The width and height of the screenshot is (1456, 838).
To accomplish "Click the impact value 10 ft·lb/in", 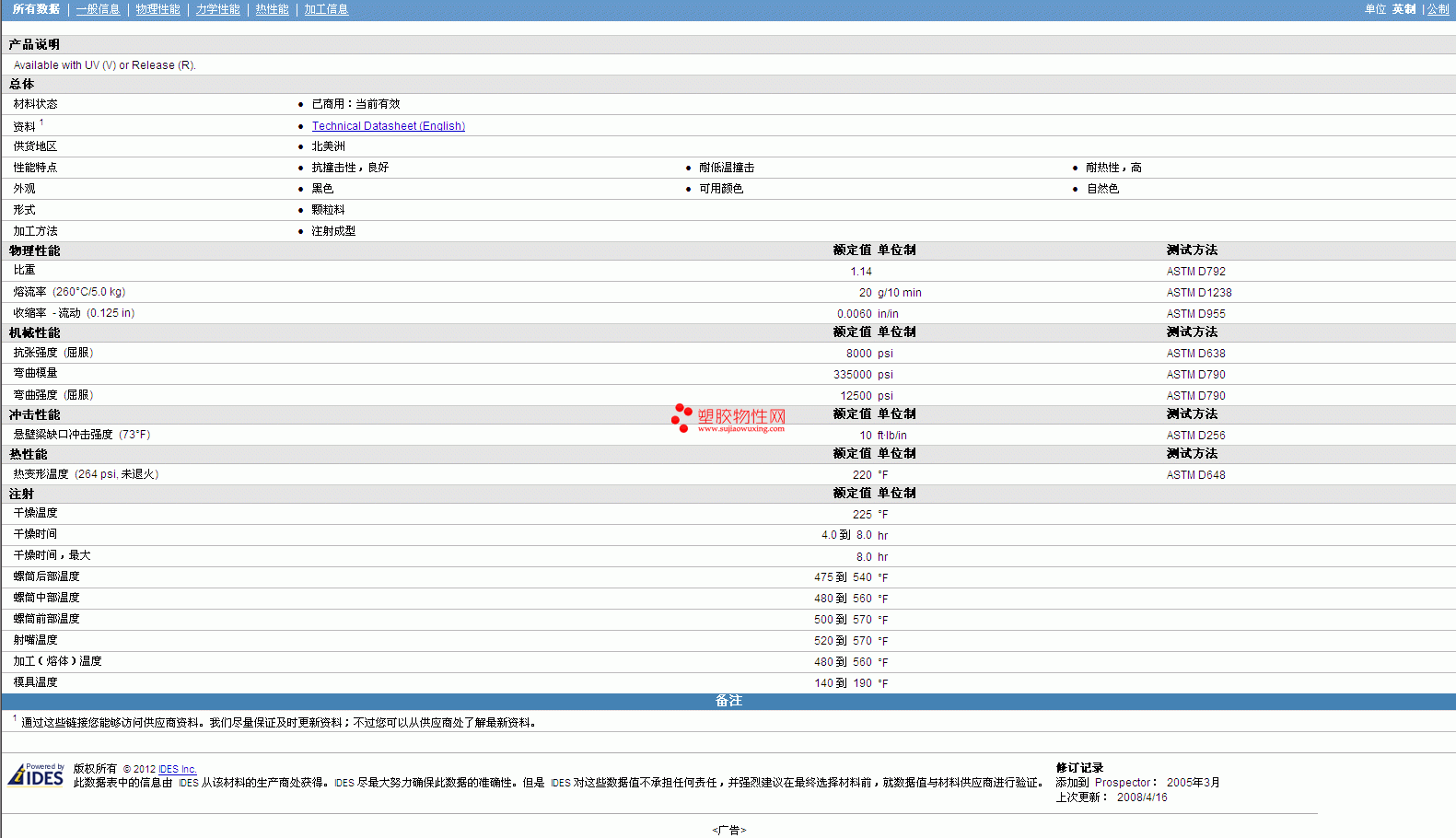I will point(883,436).
